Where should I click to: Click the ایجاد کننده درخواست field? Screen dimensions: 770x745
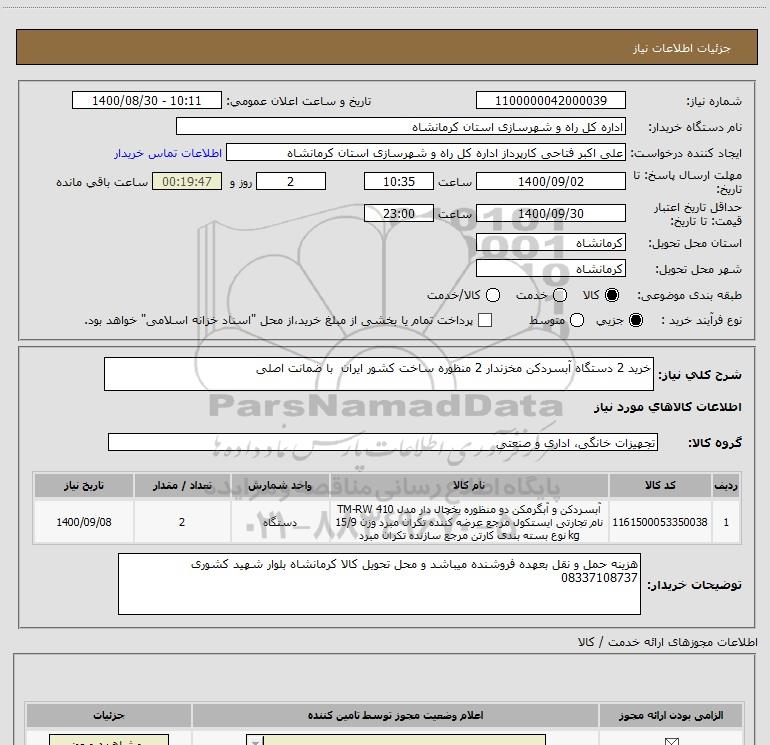[425, 153]
